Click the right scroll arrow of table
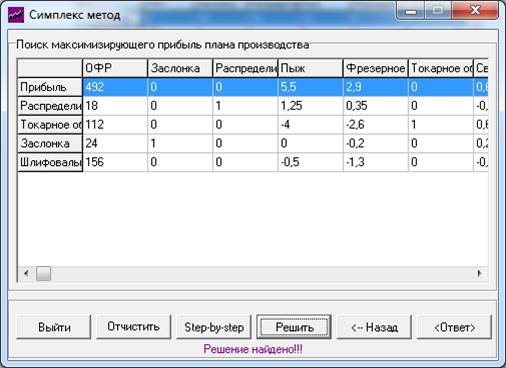The height and width of the screenshot is (368, 506). click(x=479, y=274)
